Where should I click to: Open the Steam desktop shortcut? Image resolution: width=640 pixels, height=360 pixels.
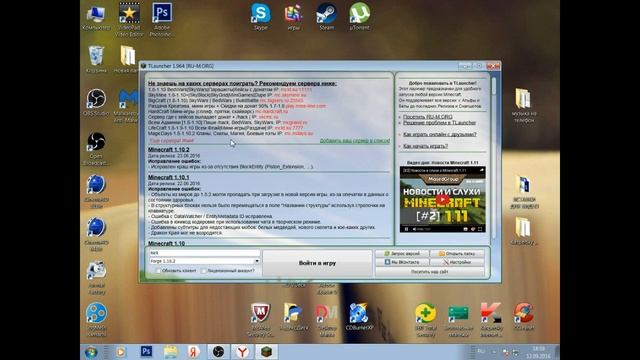[327, 16]
